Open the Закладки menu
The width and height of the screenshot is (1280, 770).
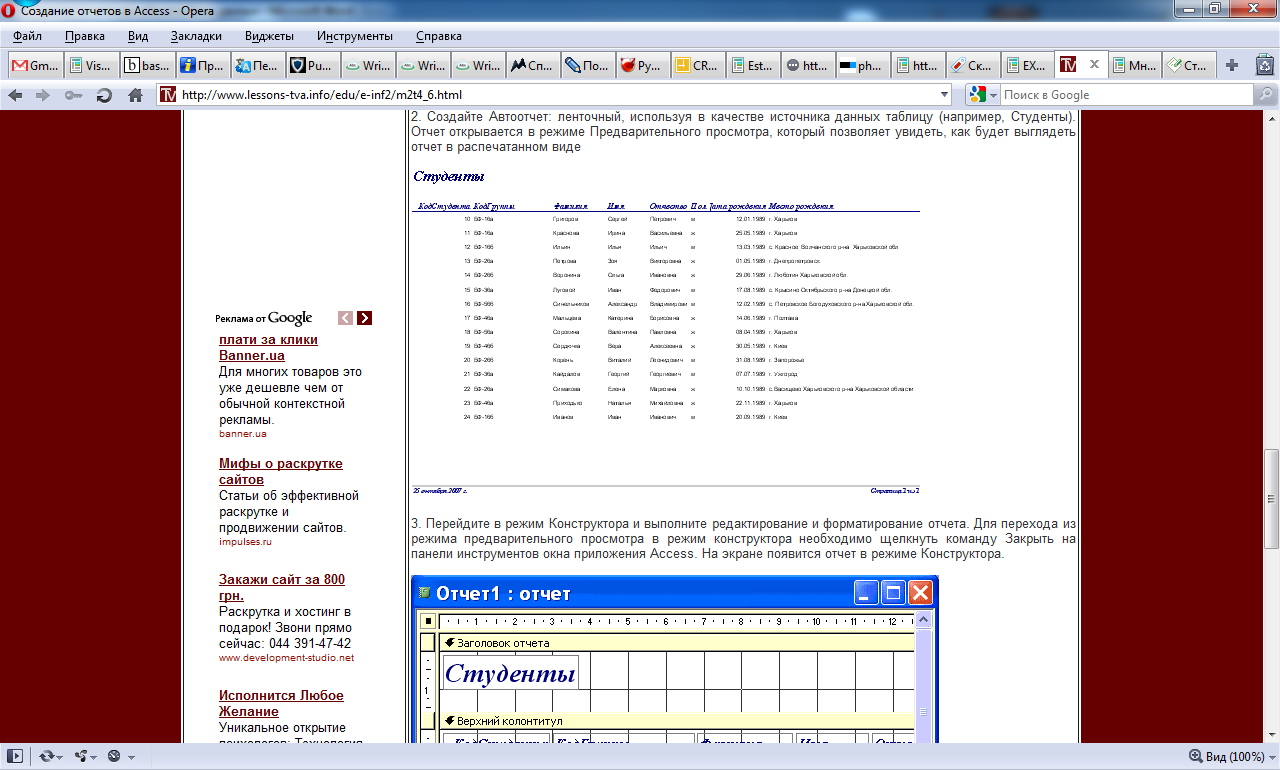(196, 36)
